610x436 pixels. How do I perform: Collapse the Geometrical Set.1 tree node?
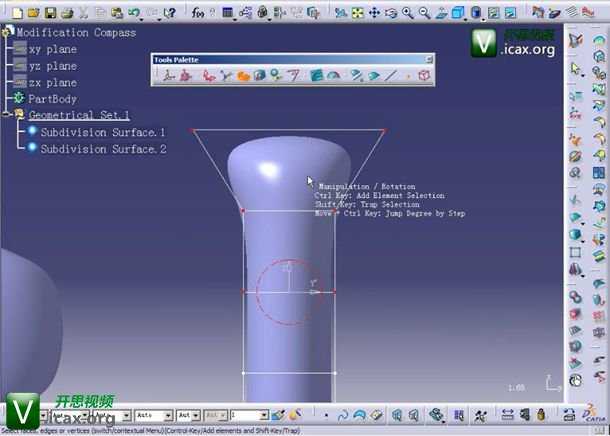[x=6, y=115]
